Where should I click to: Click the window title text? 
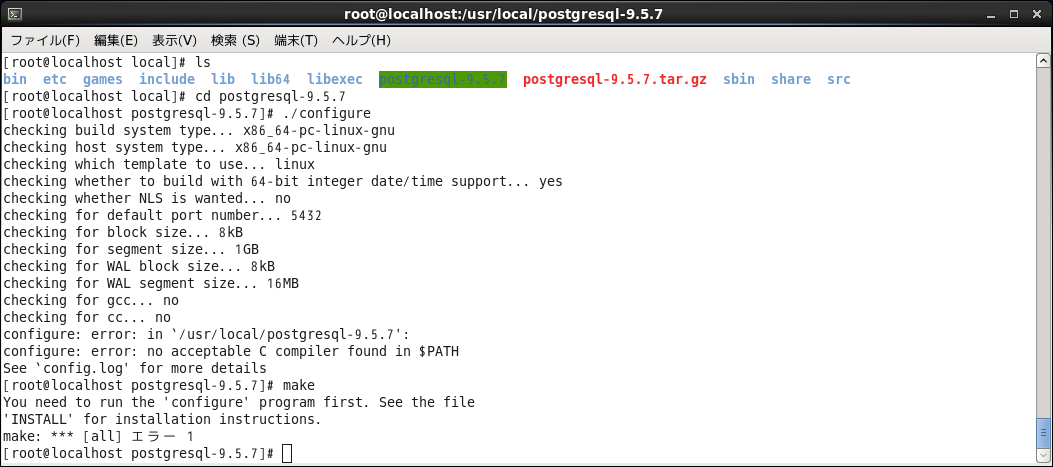pos(508,14)
